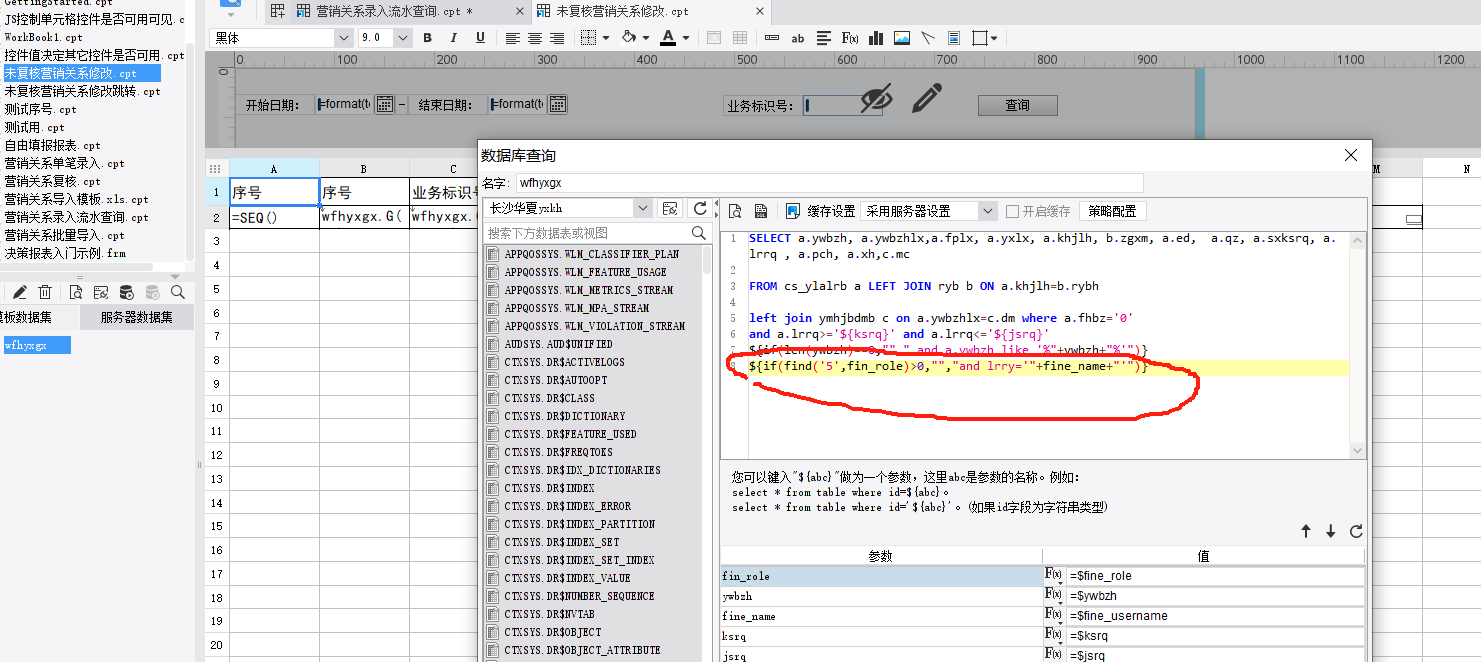Click the 业务标识号 input field

coord(841,105)
